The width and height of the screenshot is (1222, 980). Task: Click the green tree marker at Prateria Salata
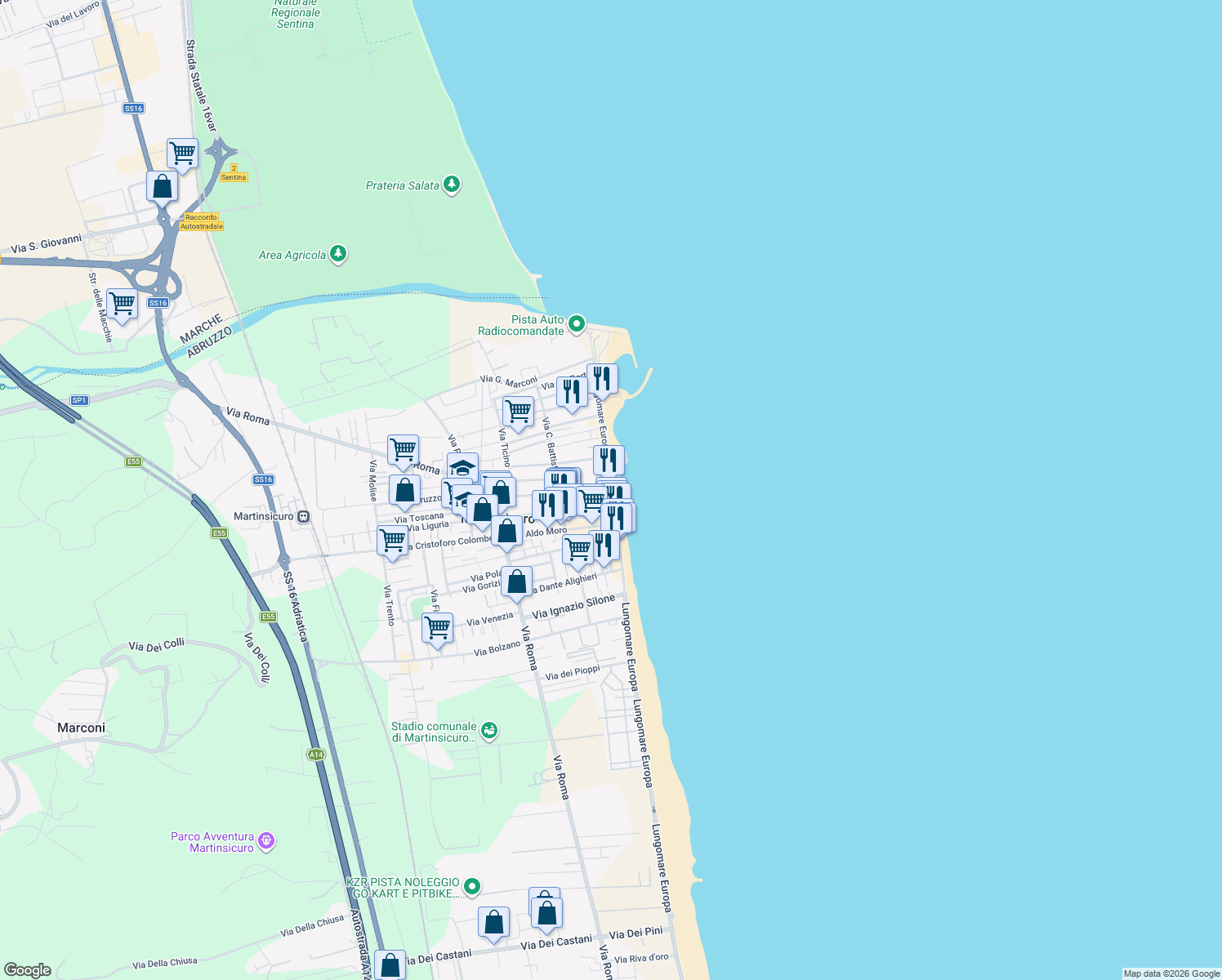tap(452, 185)
